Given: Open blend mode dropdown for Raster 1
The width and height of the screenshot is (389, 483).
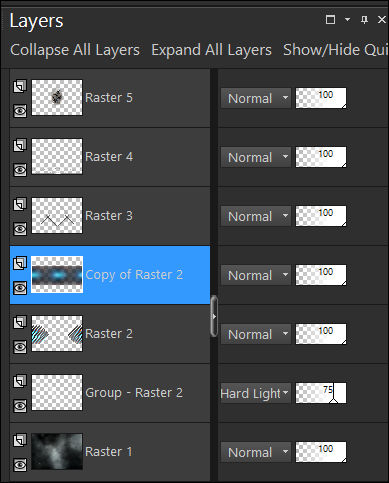Looking at the screenshot, I should pos(256,452).
